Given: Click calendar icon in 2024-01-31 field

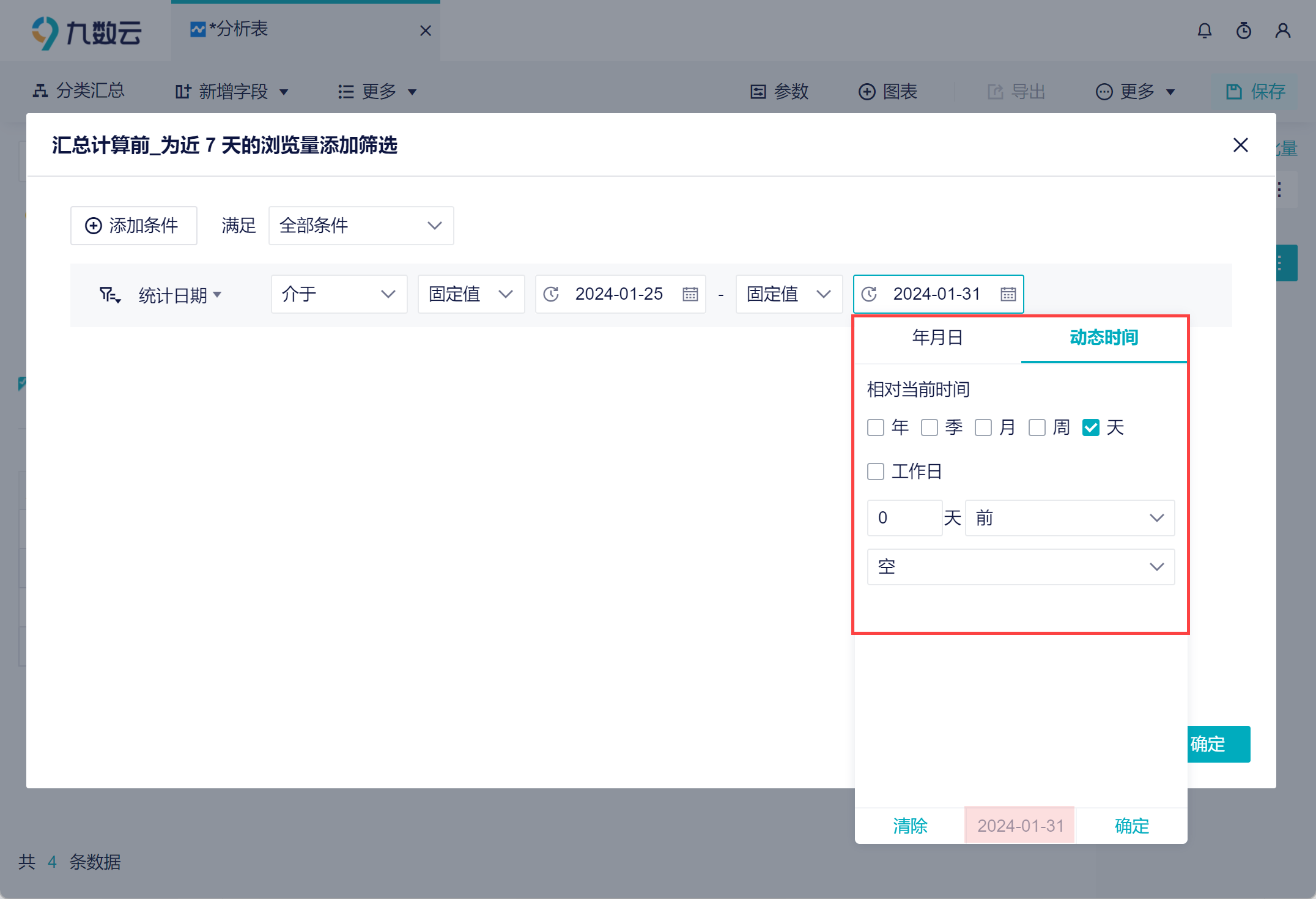Looking at the screenshot, I should click(x=1008, y=294).
